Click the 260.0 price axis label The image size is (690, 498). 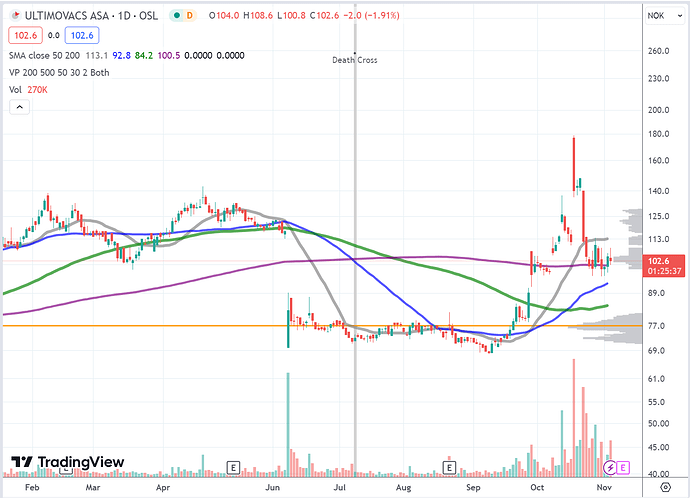658,51
